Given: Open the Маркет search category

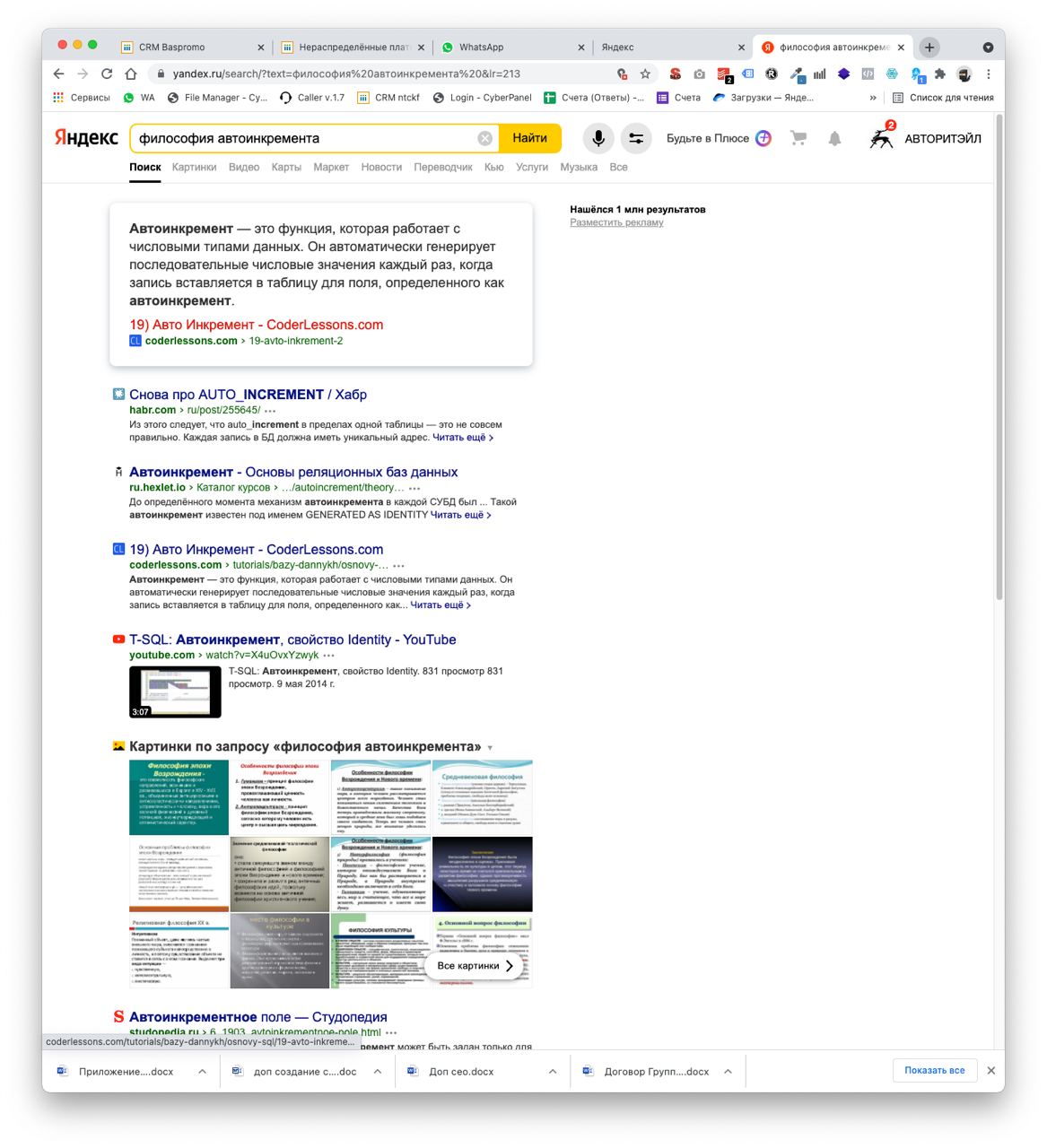Looking at the screenshot, I should [x=331, y=167].
